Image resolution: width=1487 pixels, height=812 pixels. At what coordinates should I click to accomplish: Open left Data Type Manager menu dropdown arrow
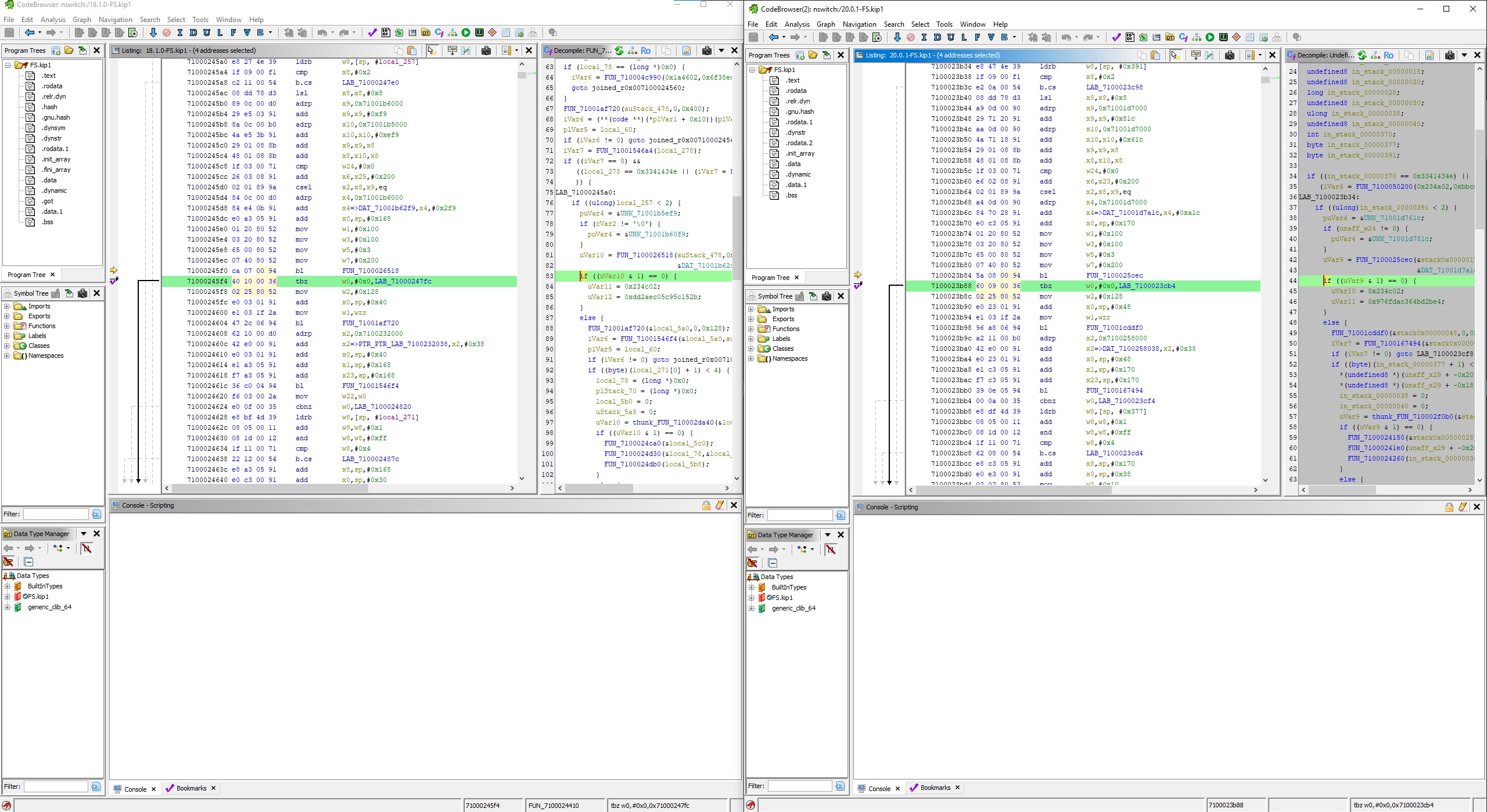click(84, 534)
